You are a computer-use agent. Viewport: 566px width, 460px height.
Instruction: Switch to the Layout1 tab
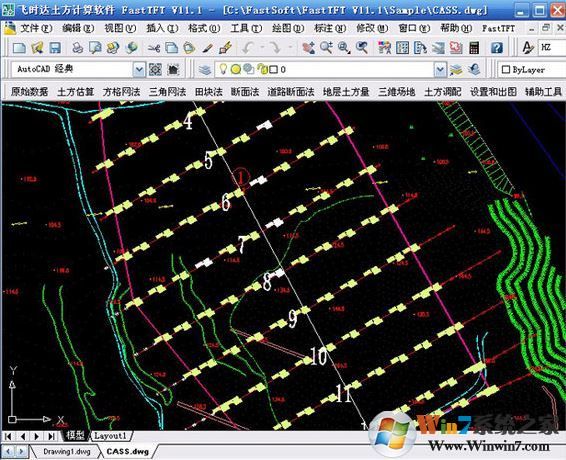[110, 436]
